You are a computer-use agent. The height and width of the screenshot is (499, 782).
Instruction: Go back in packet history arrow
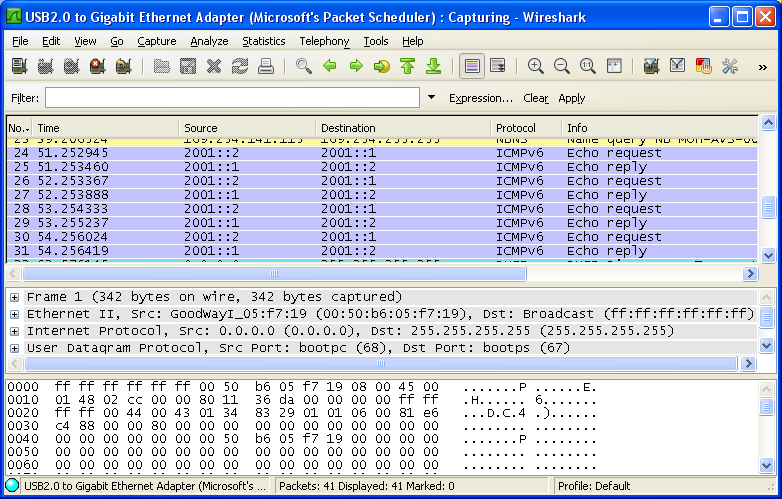tap(330, 66)
